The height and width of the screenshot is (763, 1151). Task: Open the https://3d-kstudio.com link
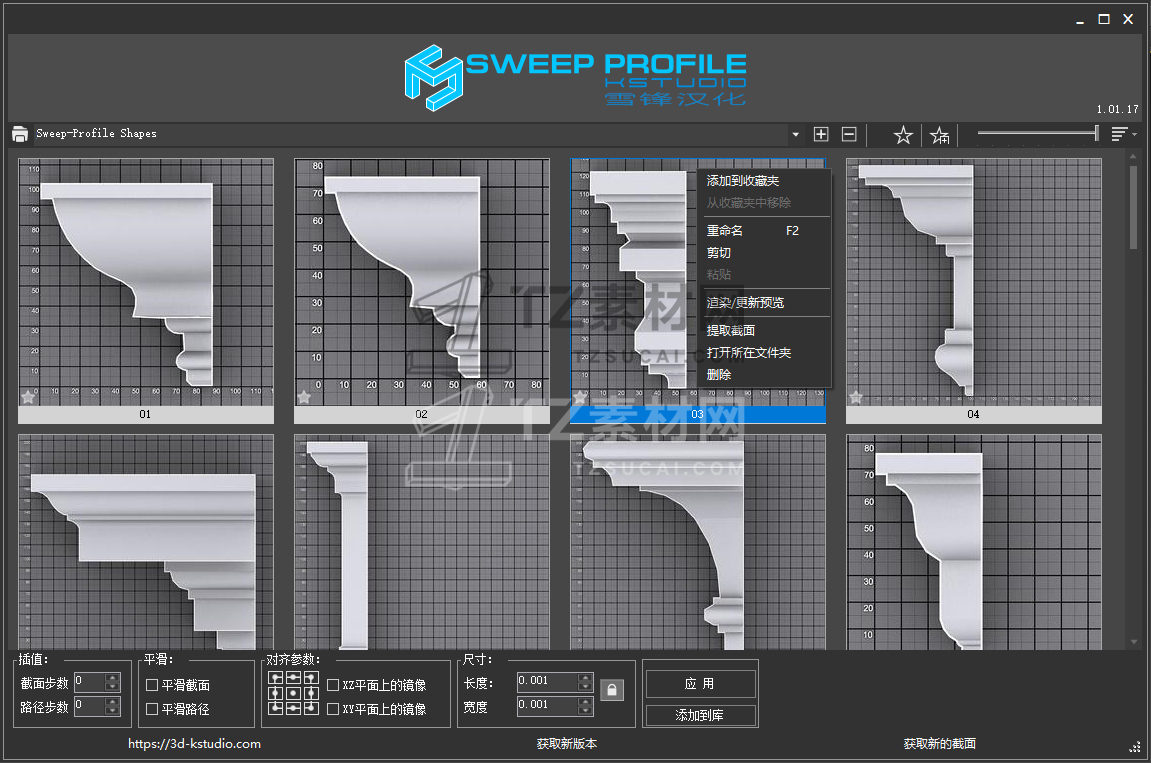195,744
